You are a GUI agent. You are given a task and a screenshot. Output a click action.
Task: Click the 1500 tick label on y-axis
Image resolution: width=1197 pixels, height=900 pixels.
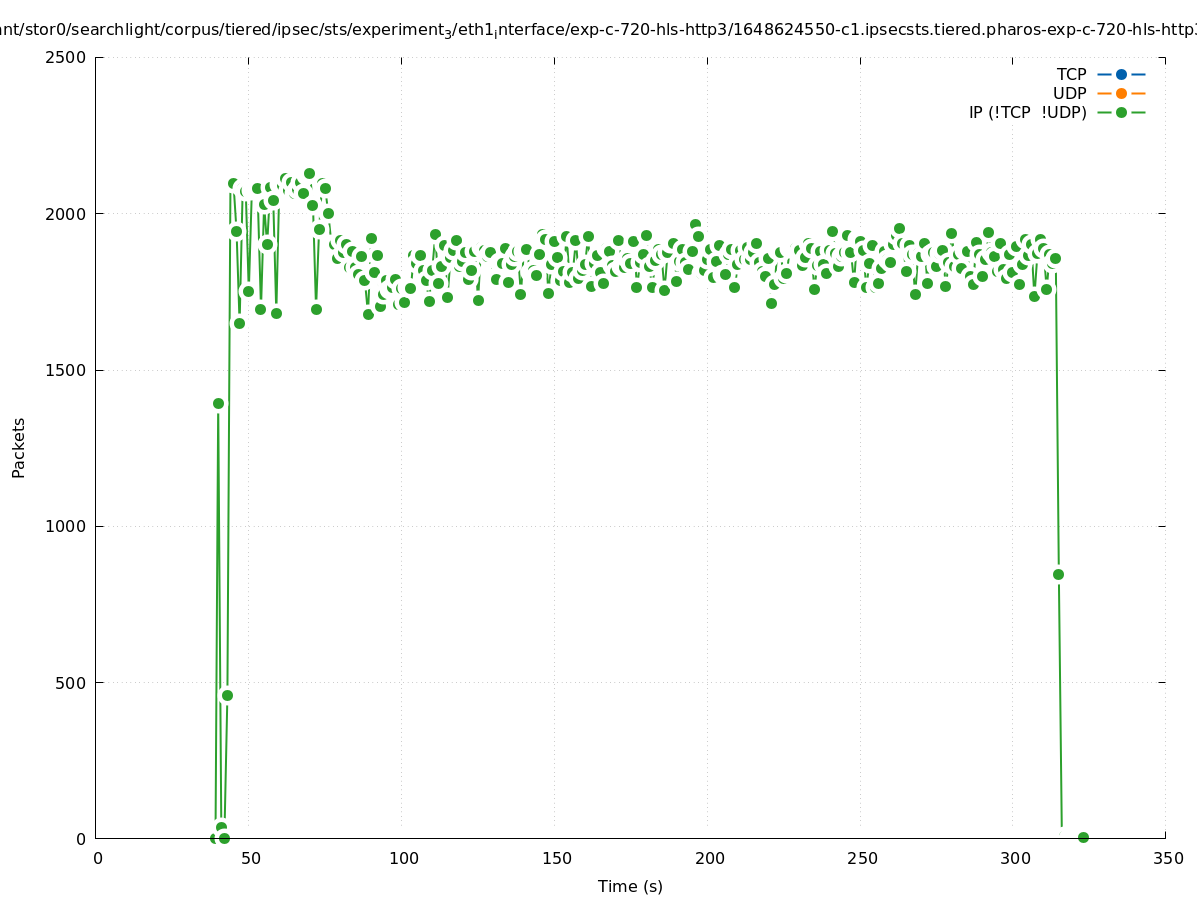(x=67, y=370)
